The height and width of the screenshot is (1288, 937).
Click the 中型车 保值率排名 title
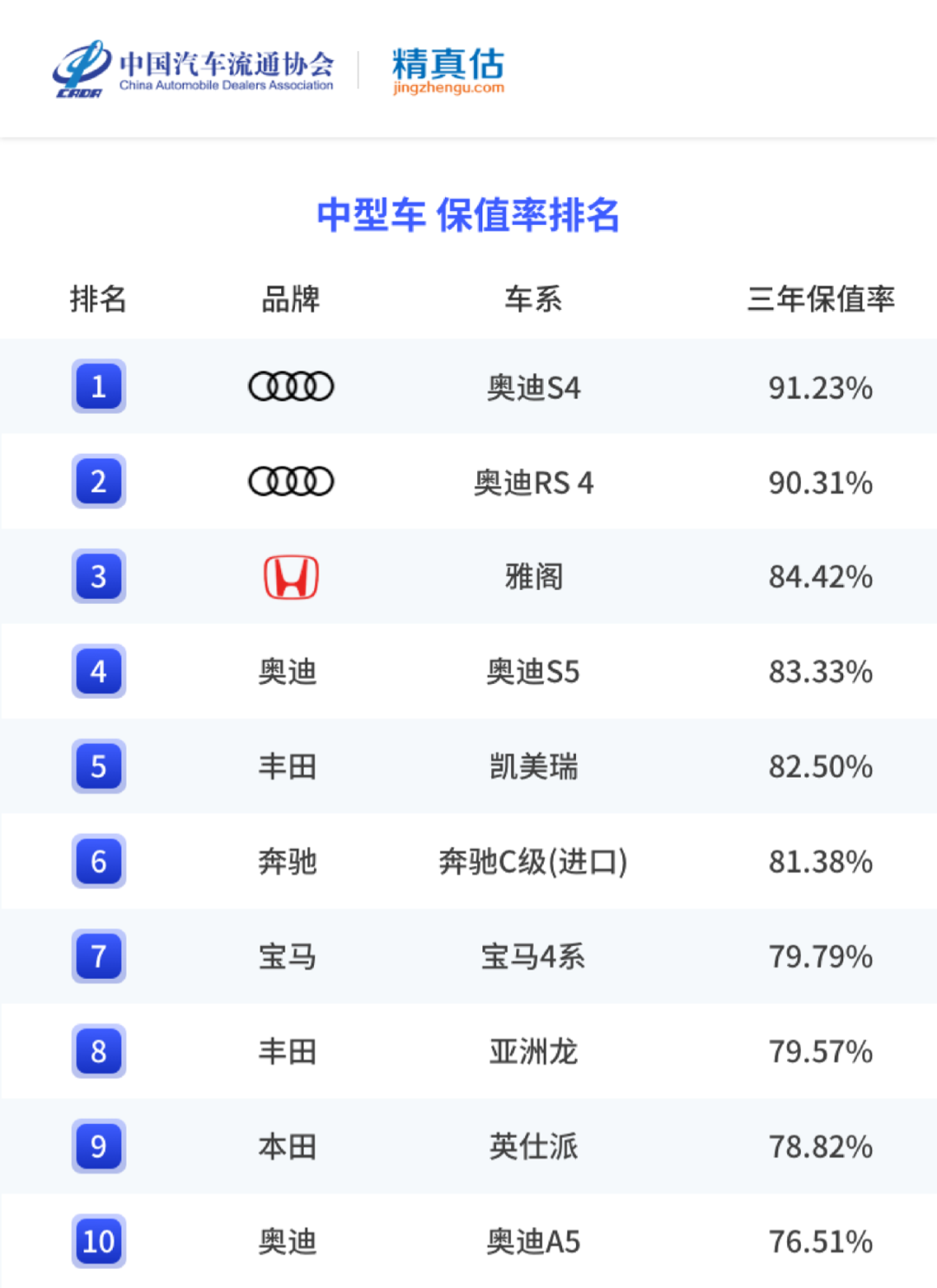[468, 215]
